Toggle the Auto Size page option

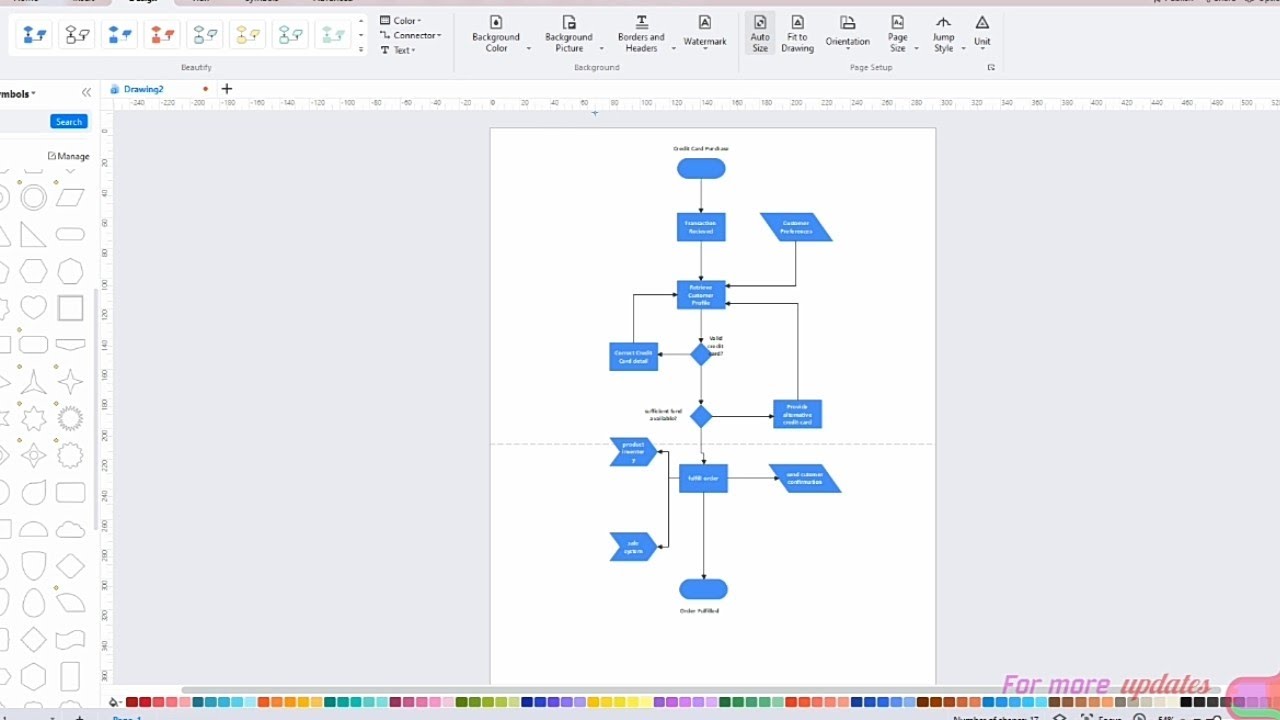(x=760, y=34)
